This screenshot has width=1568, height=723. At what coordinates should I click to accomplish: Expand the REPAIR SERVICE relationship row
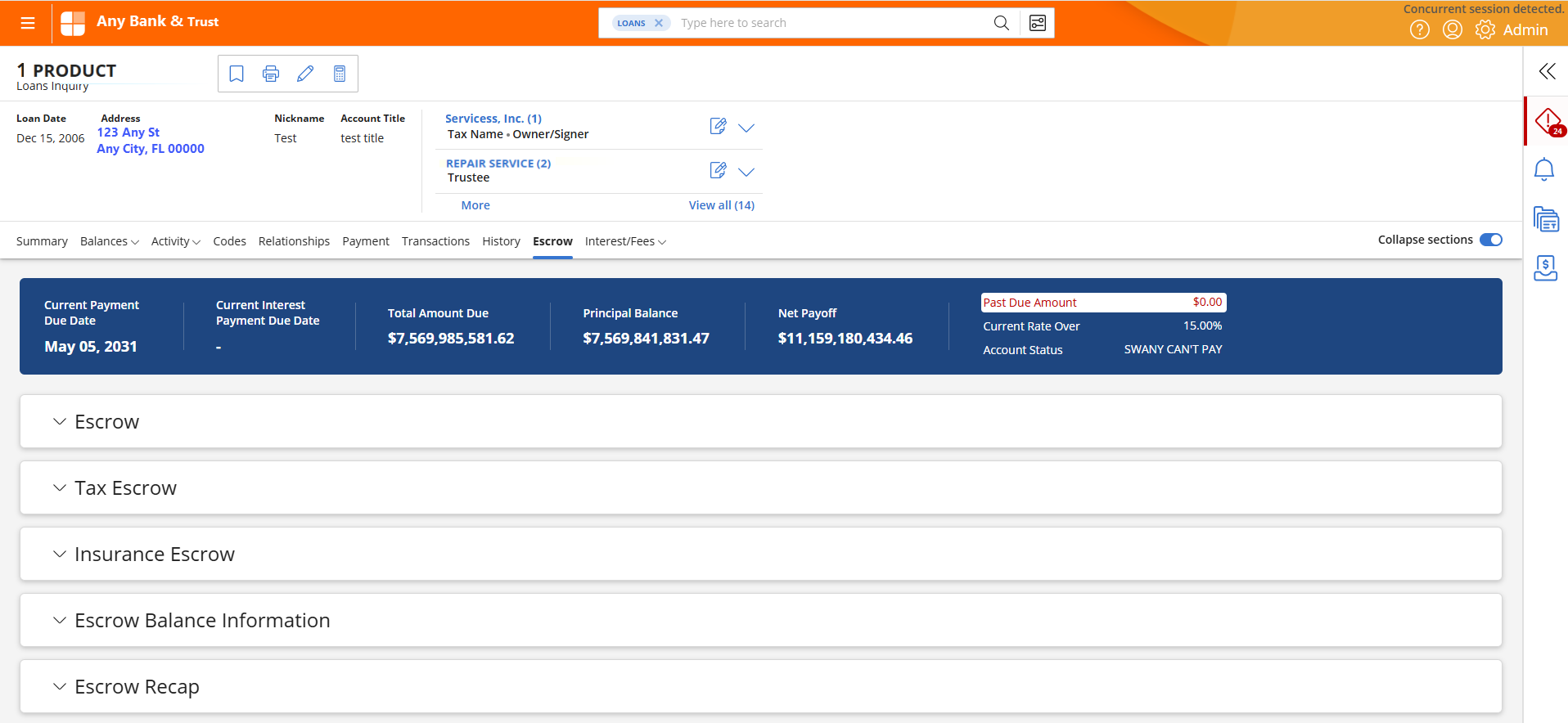746,172
